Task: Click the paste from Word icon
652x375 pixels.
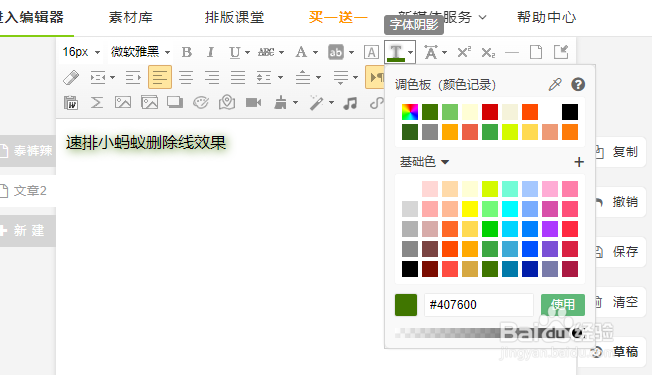Action: (71, 103)
